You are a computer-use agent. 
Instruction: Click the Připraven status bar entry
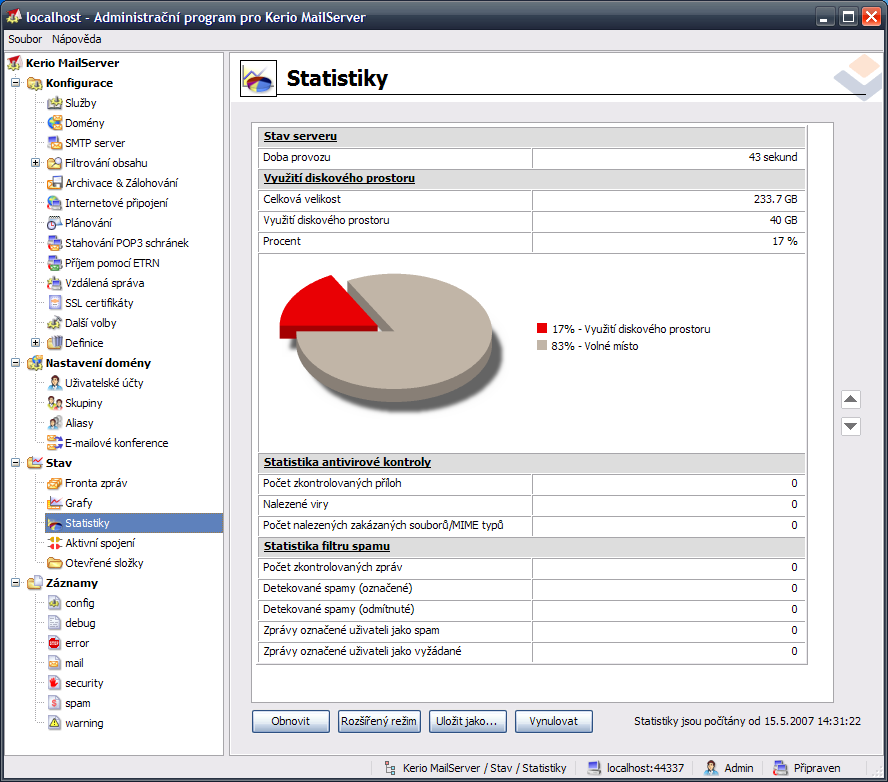point(817,768)
